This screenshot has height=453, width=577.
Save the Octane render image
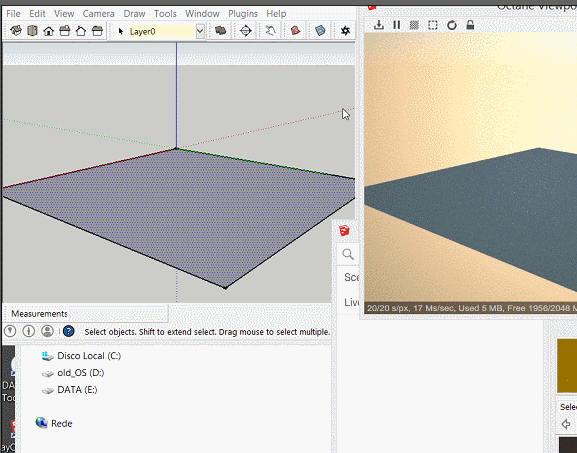point(379,25)
